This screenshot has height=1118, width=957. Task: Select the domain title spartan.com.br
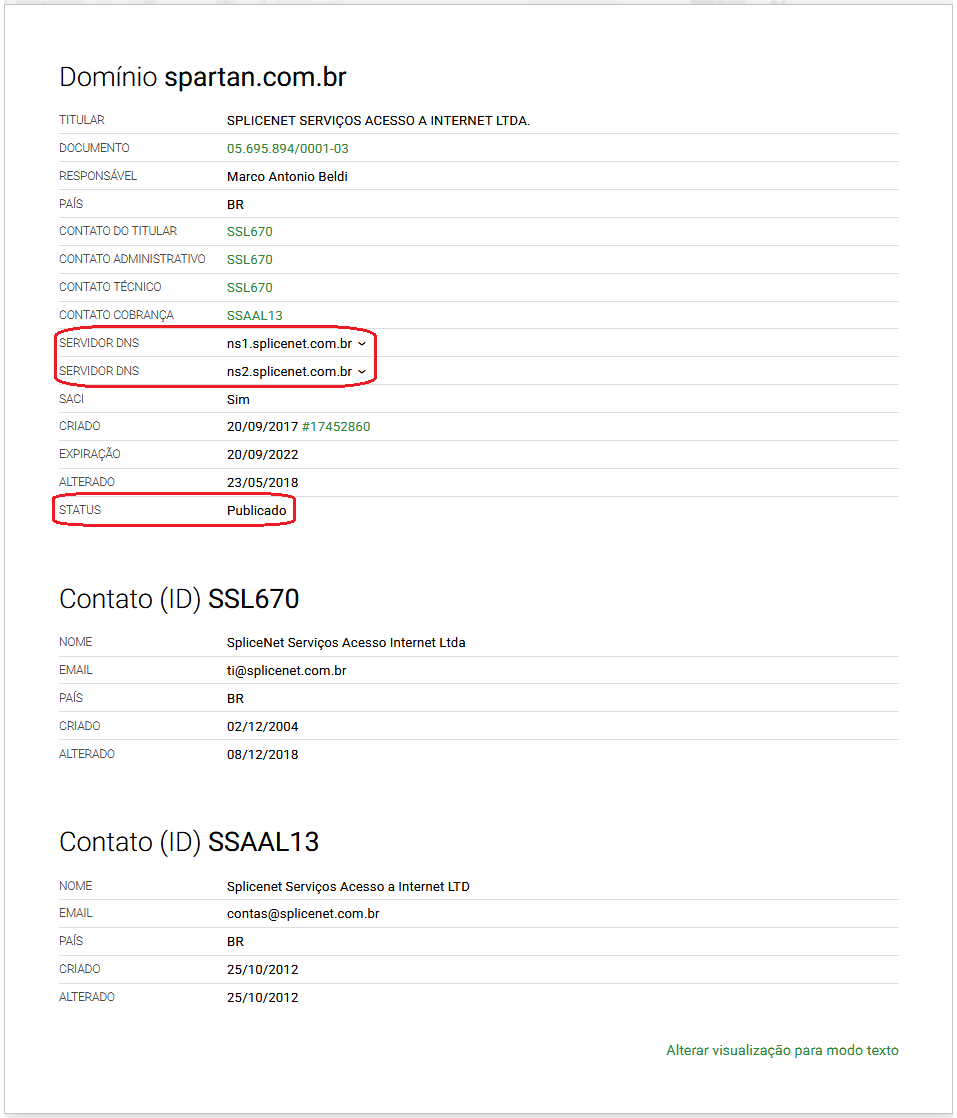coord(255,77)
